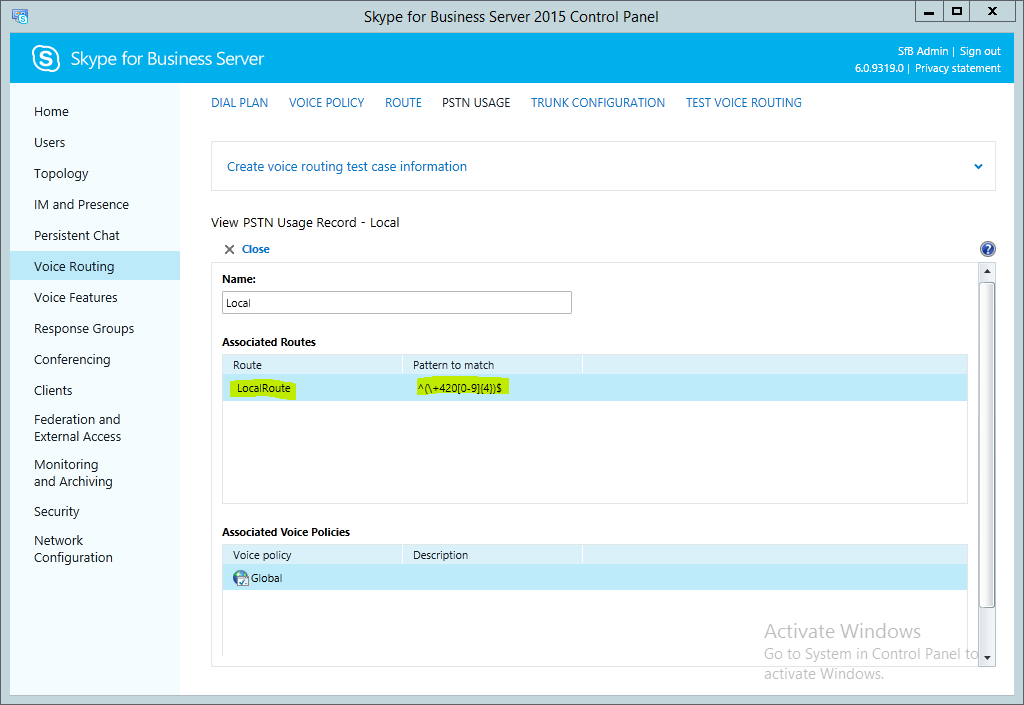Click the blue help question mark icon
This screenshot has height=705, width=1024.
[988, 249]
